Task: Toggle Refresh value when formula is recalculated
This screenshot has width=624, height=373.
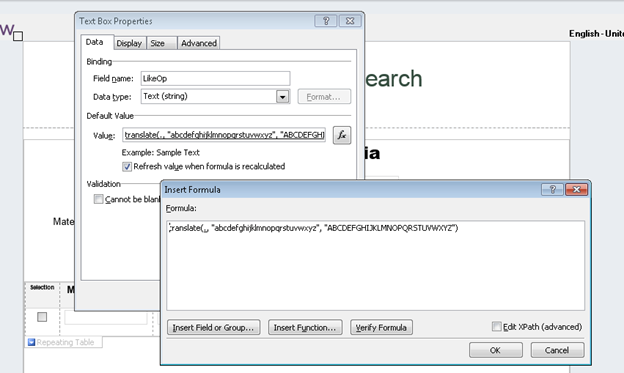Action: pos(127,167)
